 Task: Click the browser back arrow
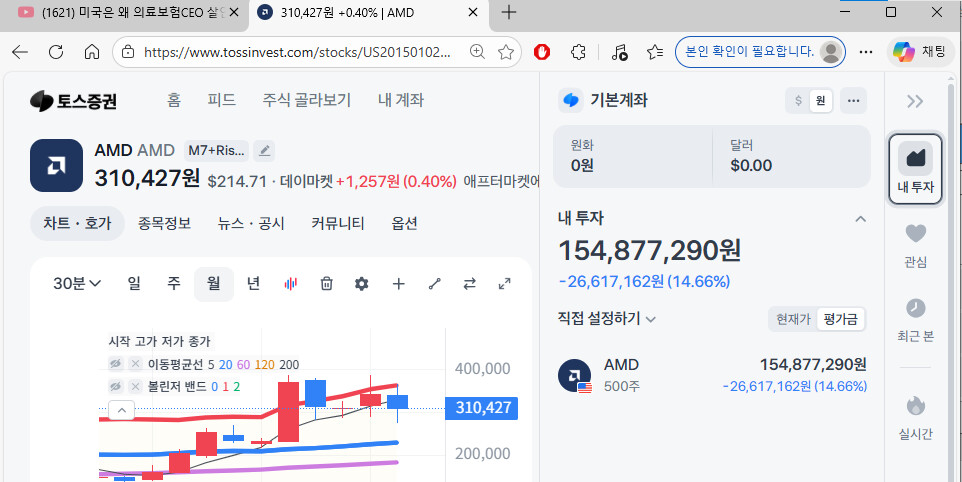tap(20, 52)
